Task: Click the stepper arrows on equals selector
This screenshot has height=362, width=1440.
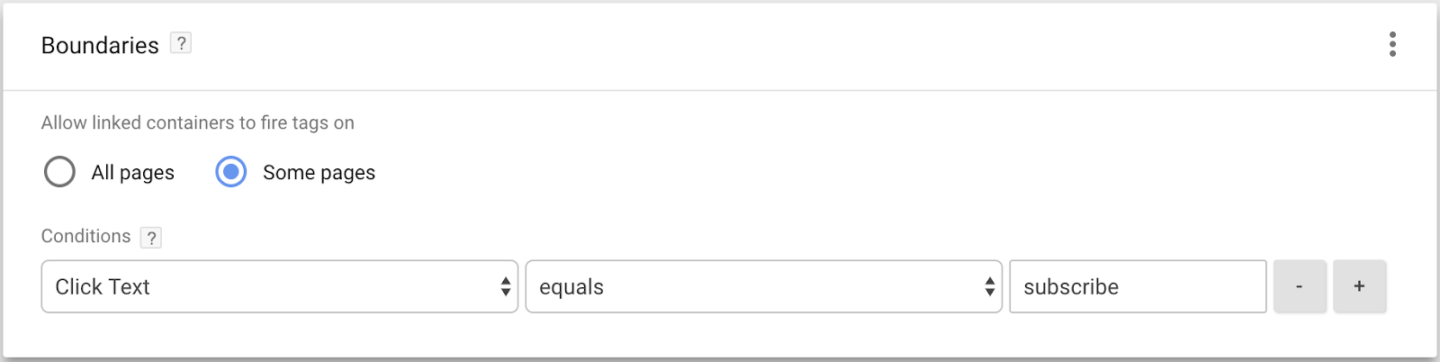Action: [x=989, y=287]
